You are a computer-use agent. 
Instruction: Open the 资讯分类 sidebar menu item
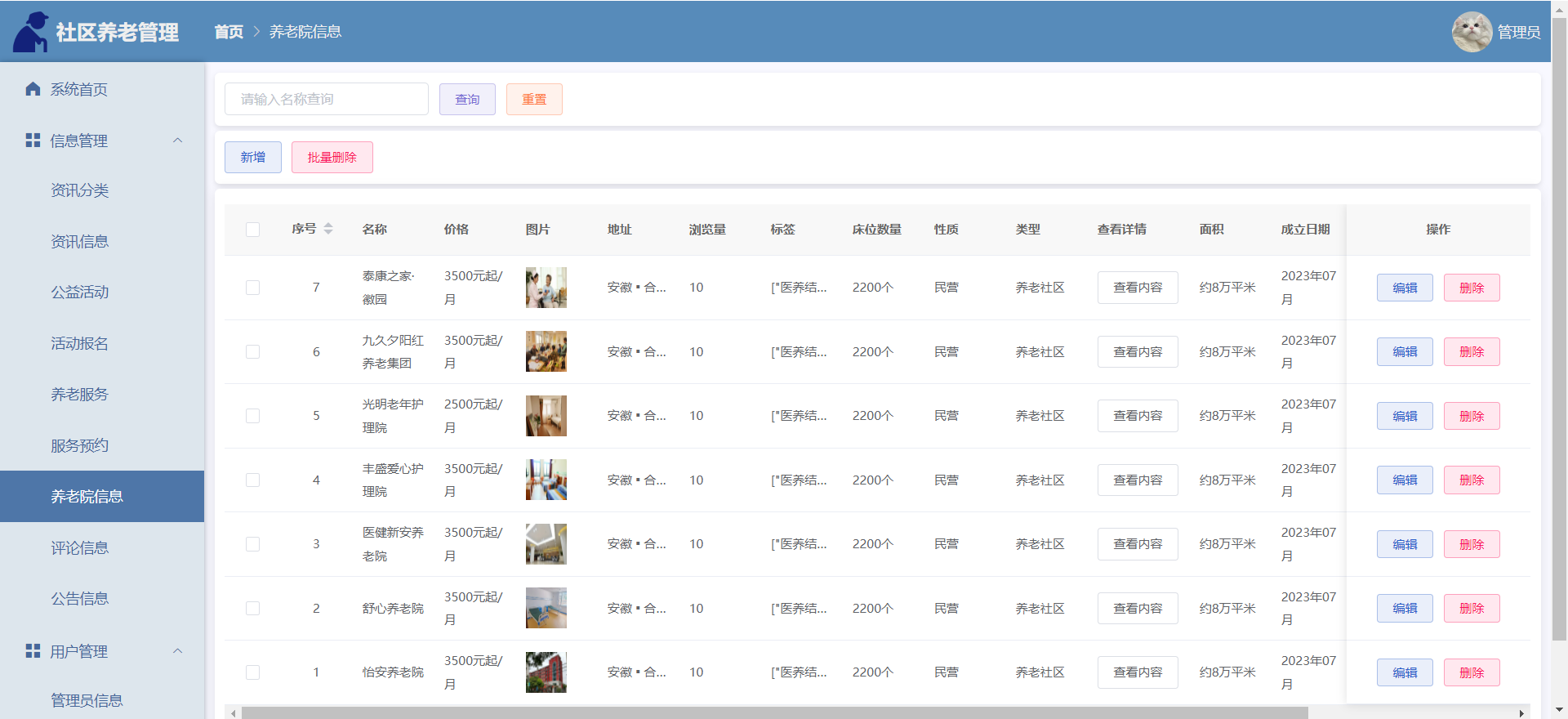pyautogui.click(x=80, y=190)
